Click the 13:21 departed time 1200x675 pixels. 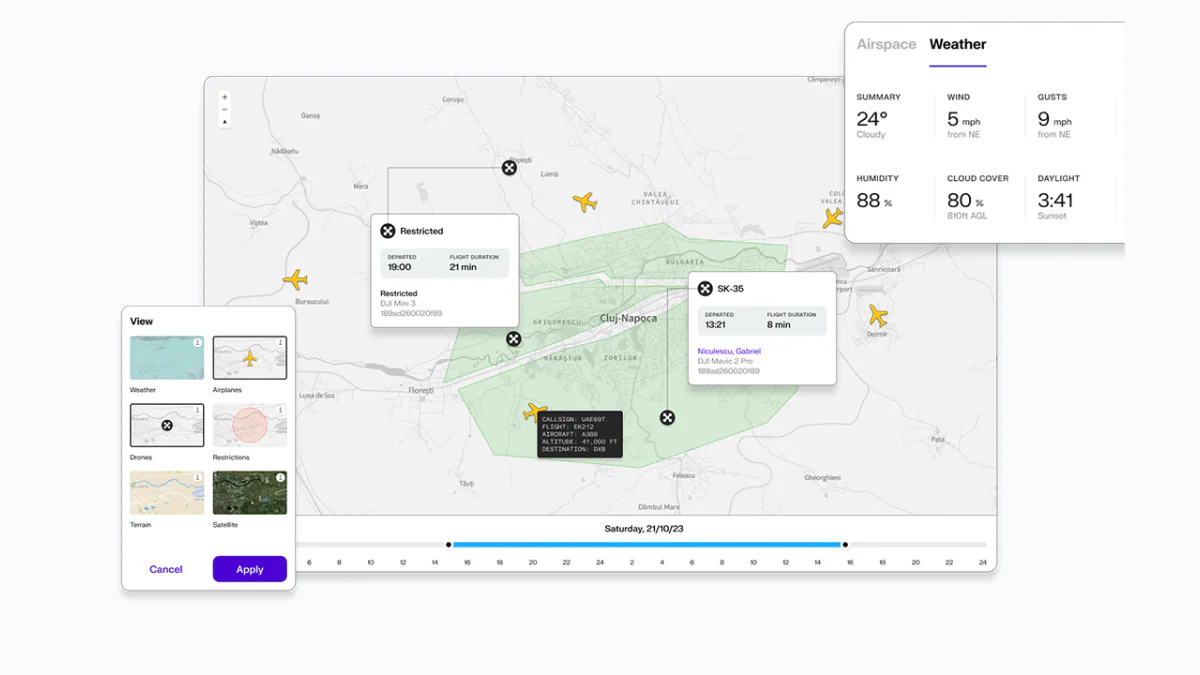(716, 324)
